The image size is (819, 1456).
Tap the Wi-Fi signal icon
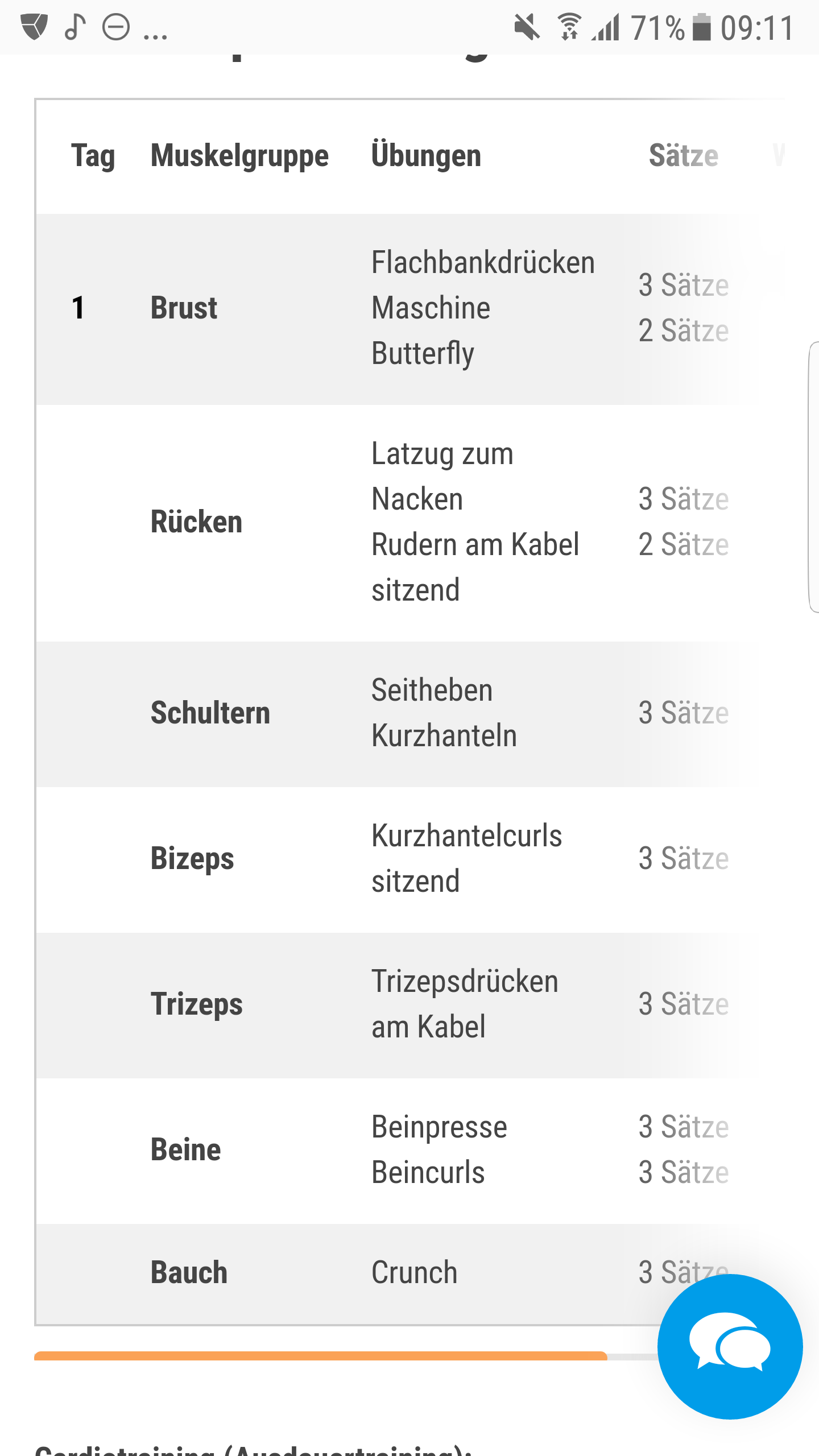tap(569, 27)
